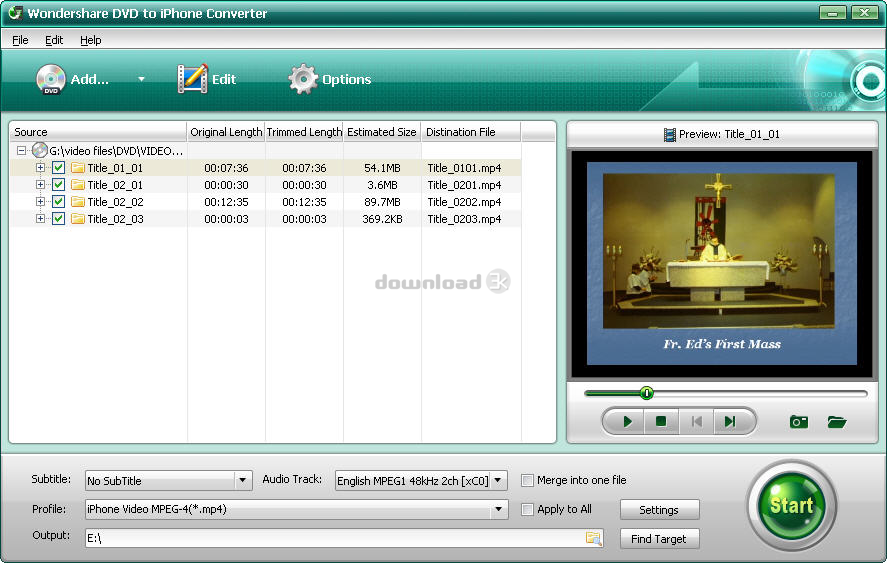Click the 369.2KB size cell
The width and height of the screenshot is (887, 563).
point(382,219)
